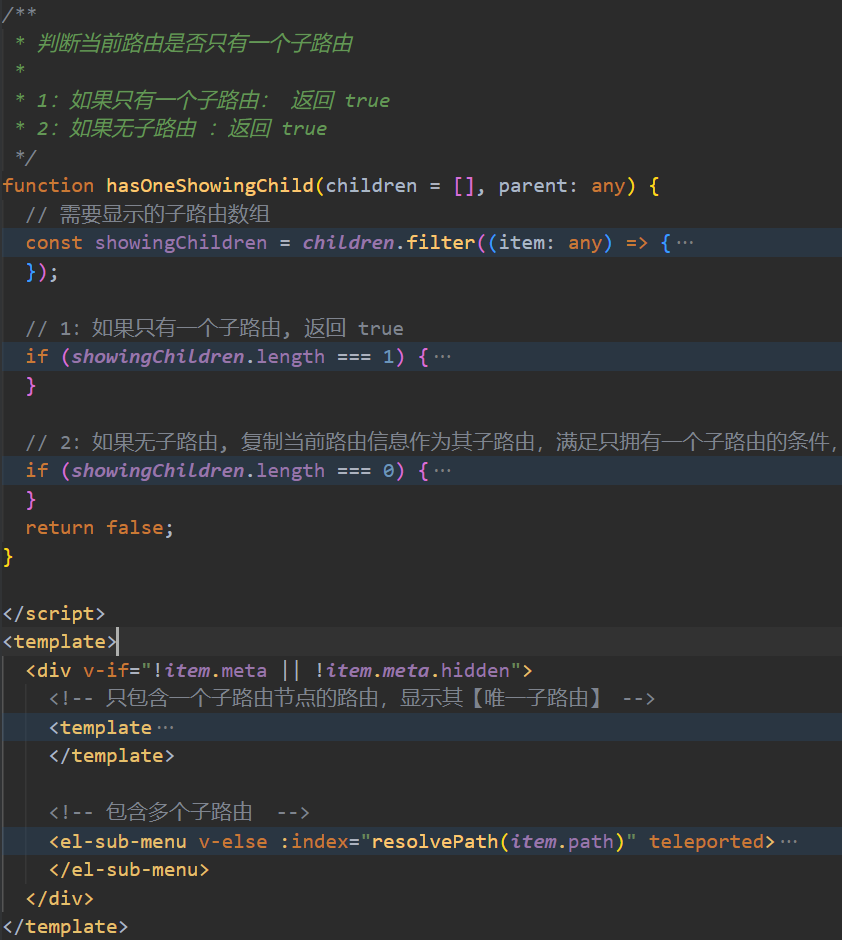Expand the folded children.filter callback body
This screenshot has height=940, width=842.
click(x=685, y=243)
